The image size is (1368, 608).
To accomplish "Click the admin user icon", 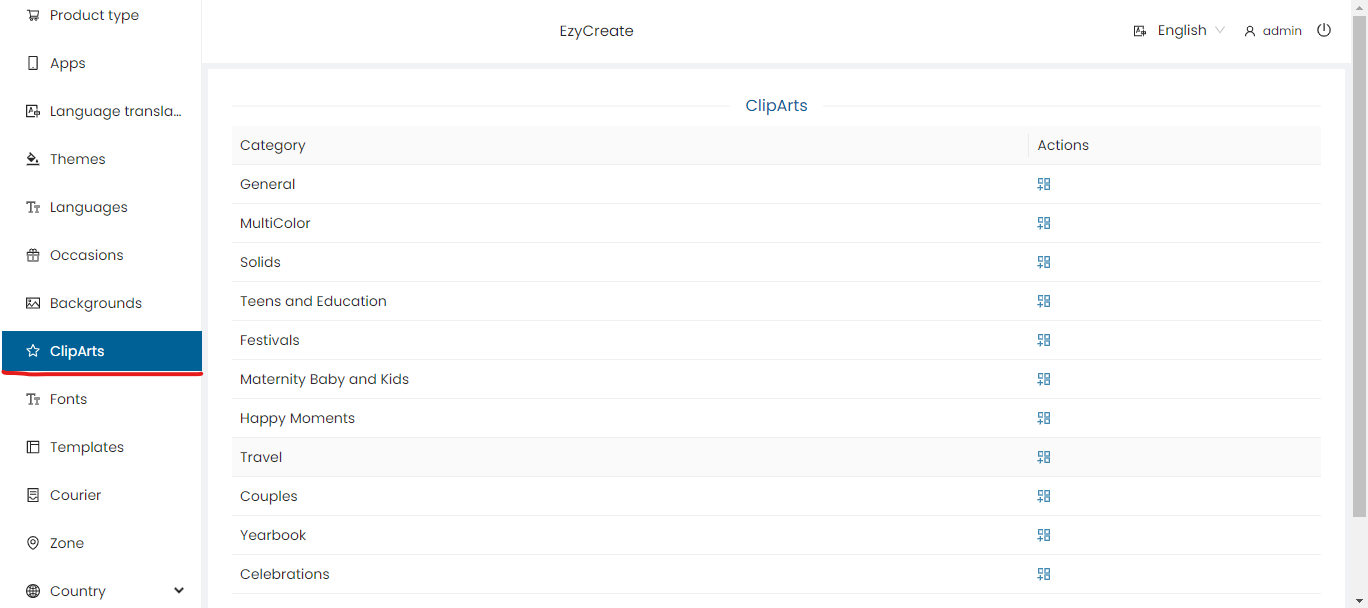I will coord(1250,31).
